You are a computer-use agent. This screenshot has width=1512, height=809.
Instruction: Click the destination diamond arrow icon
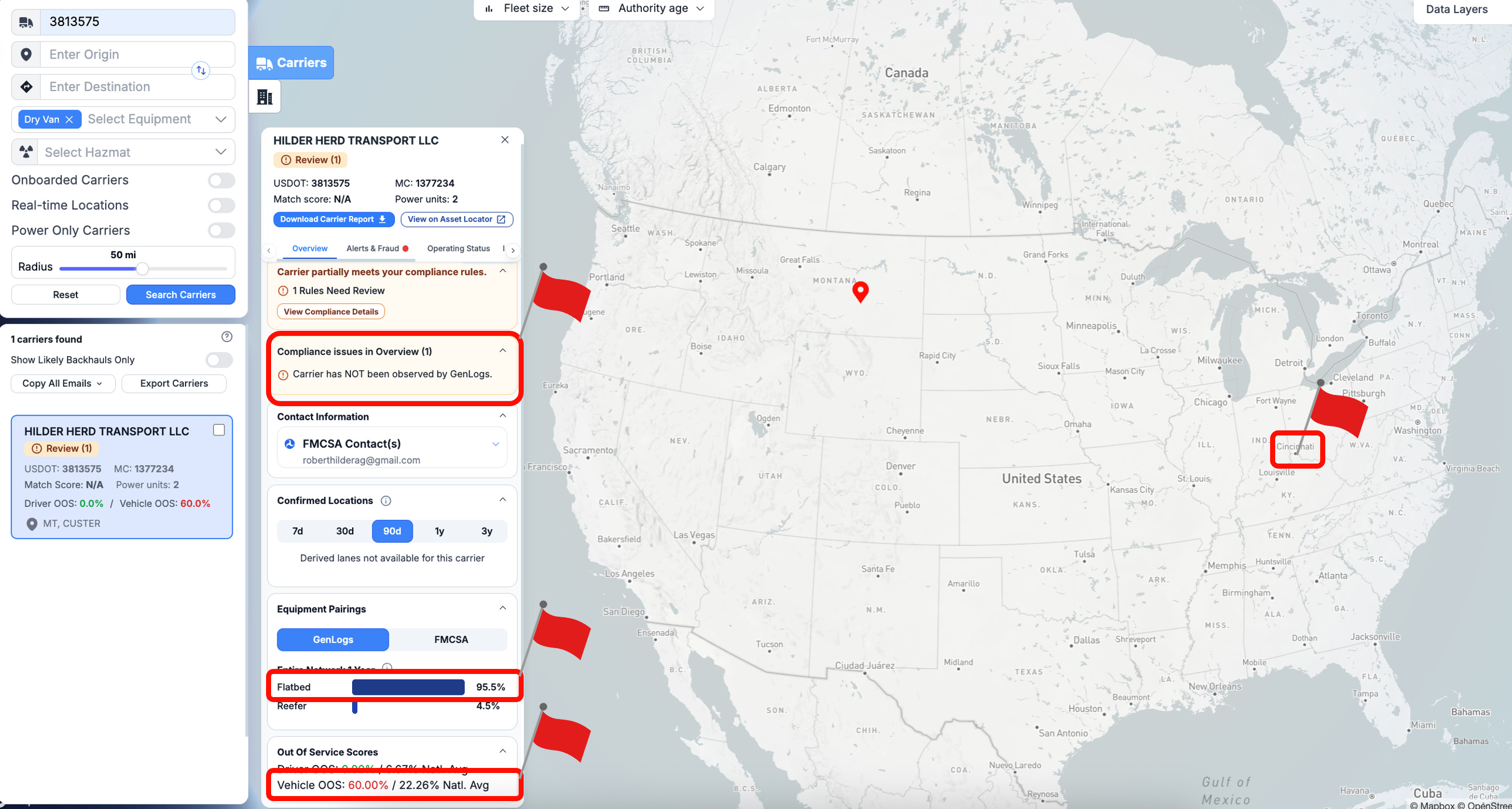pyautogui.click(x=26, y=87)
